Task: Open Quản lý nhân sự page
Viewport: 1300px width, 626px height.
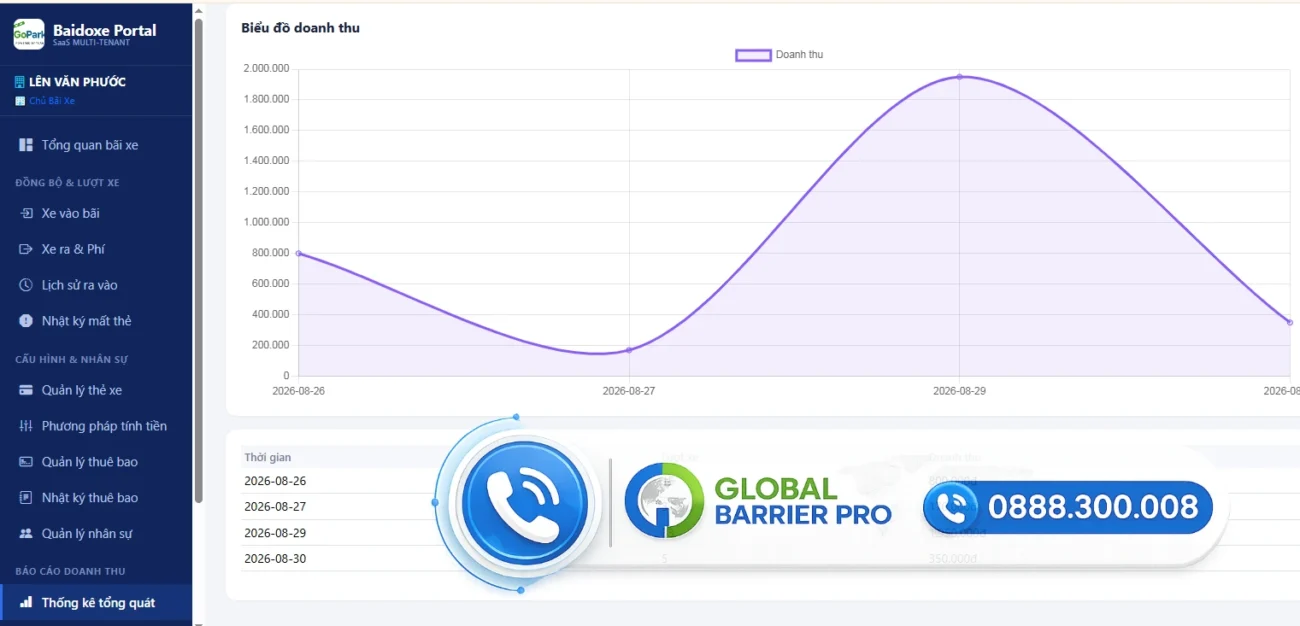Action: pos(96,534)
